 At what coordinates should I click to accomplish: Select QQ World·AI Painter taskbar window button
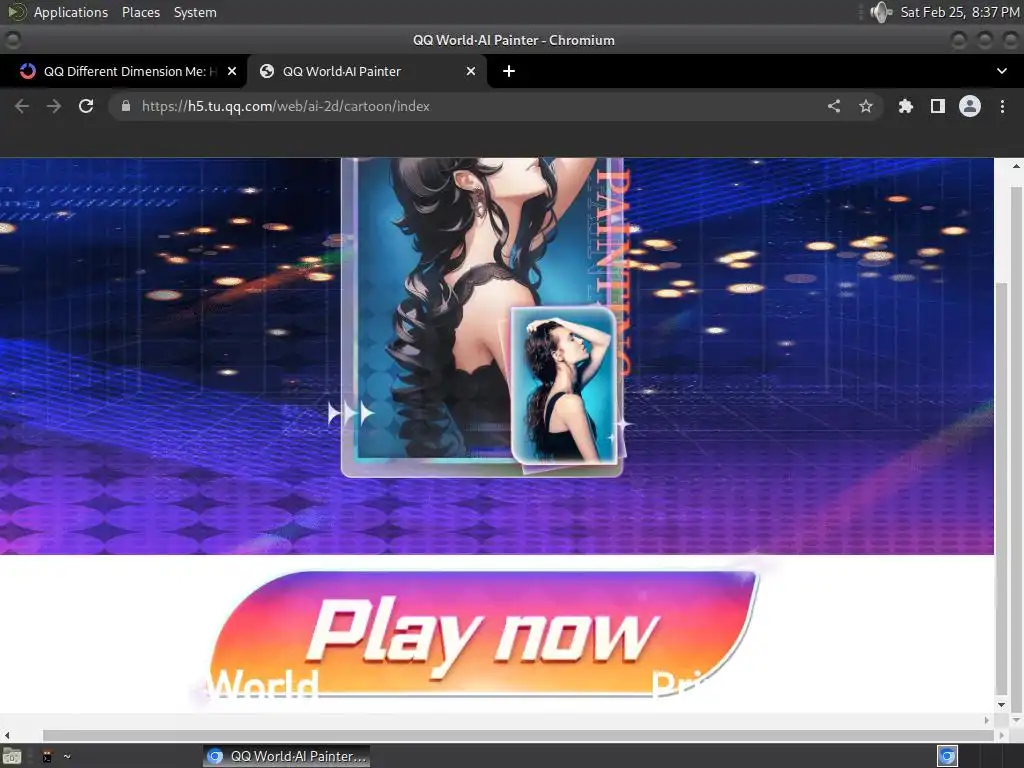coord(287,756)
